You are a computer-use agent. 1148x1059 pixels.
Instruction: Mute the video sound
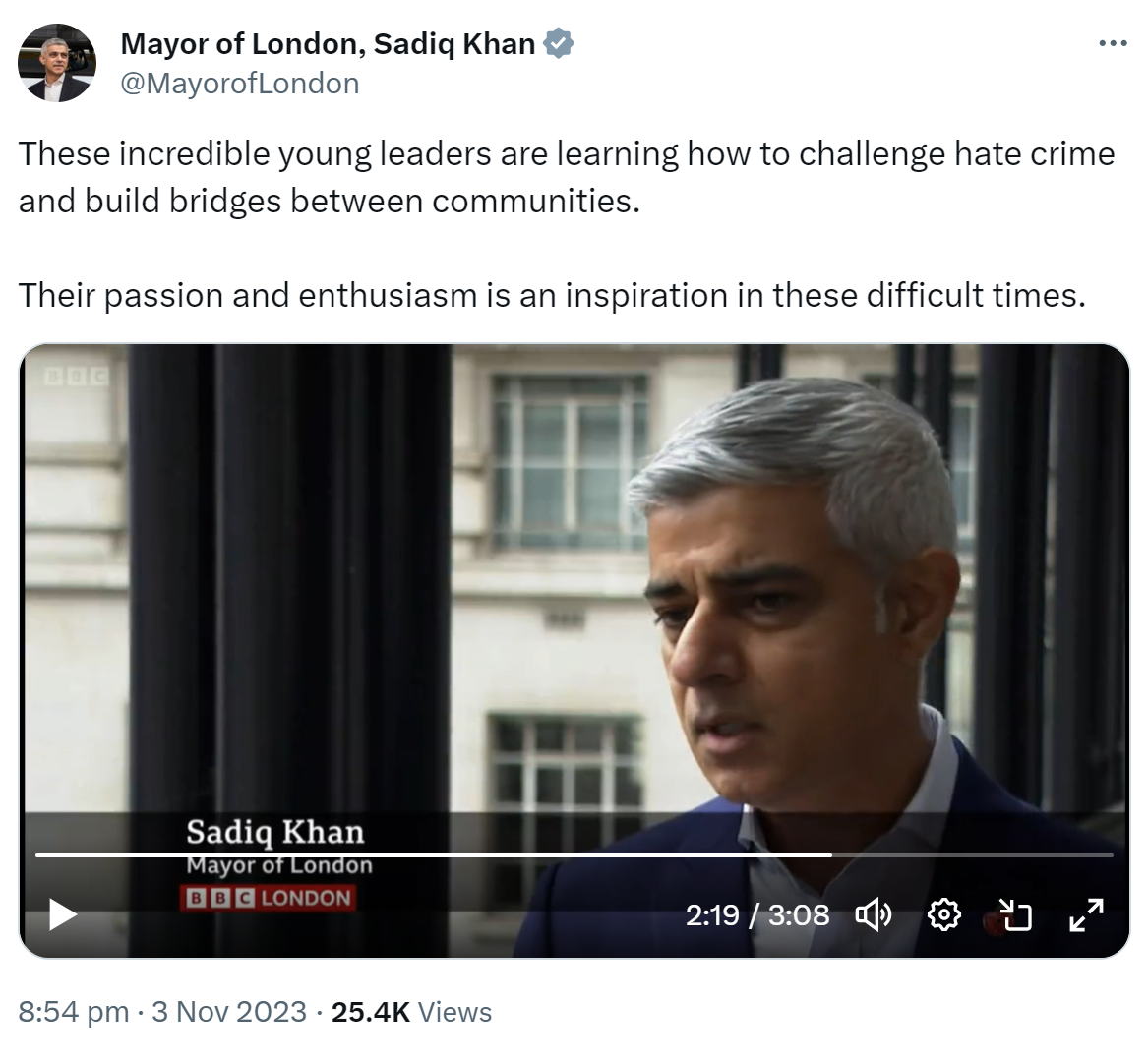tap(873, 915)
